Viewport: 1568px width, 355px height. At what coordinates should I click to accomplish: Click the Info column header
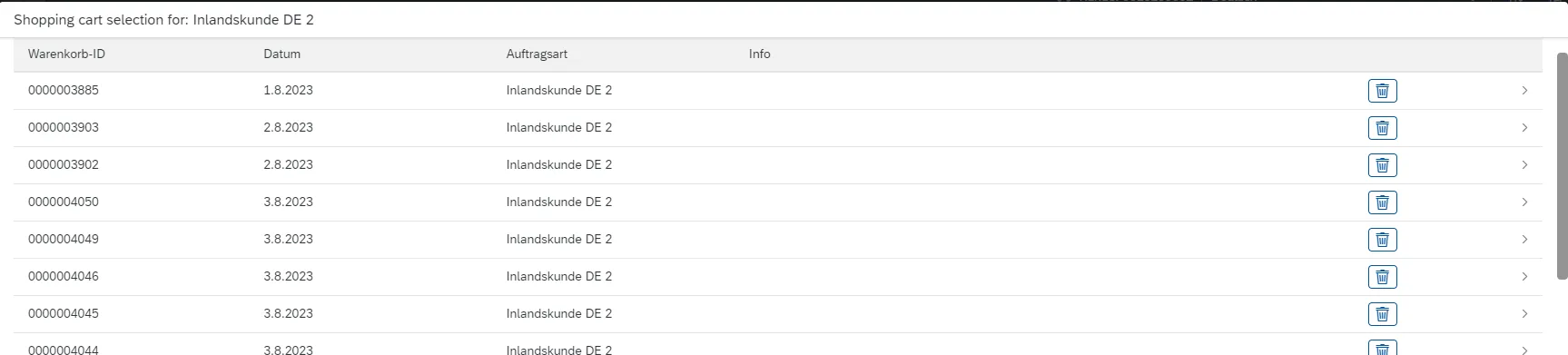pos(759,54)
